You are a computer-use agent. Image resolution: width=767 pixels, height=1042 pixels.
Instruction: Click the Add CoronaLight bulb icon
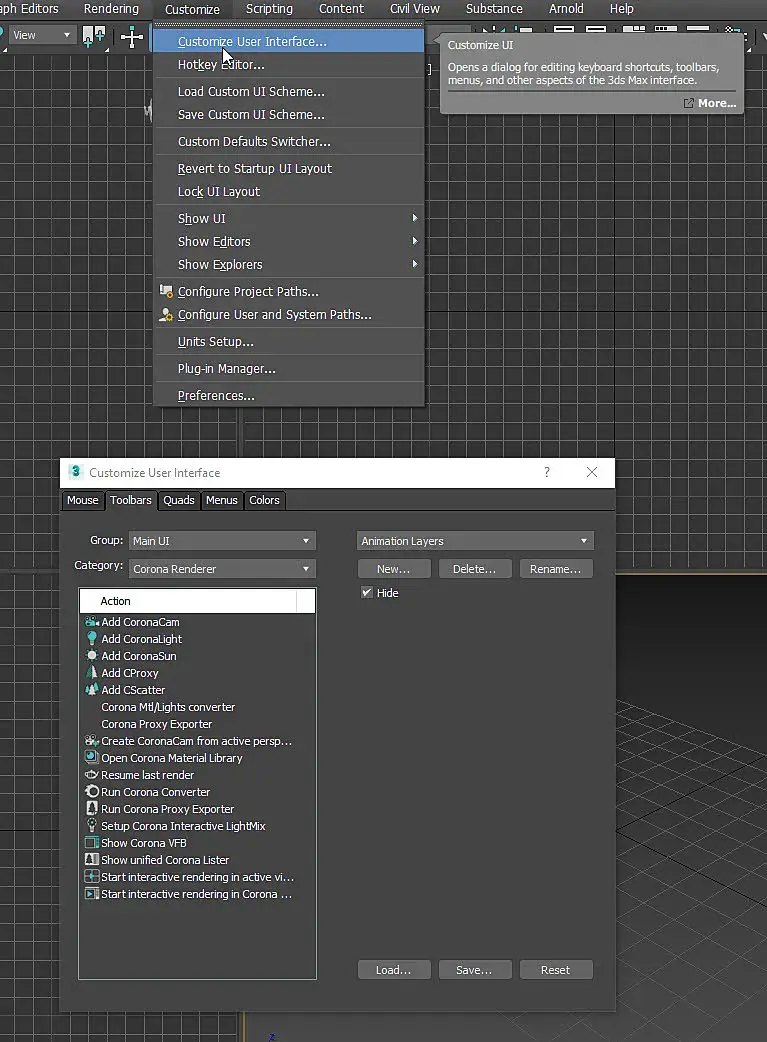point(92,639)
